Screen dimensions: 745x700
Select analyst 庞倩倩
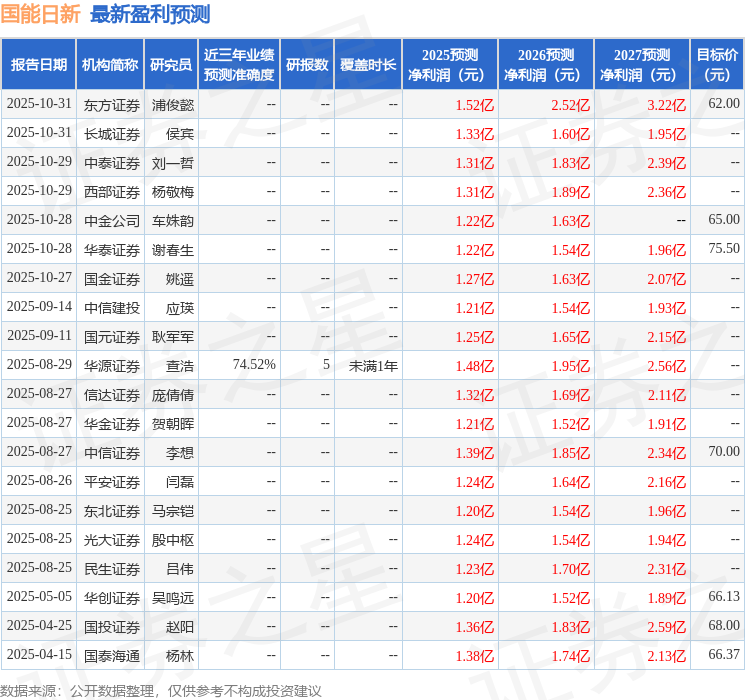173,395
